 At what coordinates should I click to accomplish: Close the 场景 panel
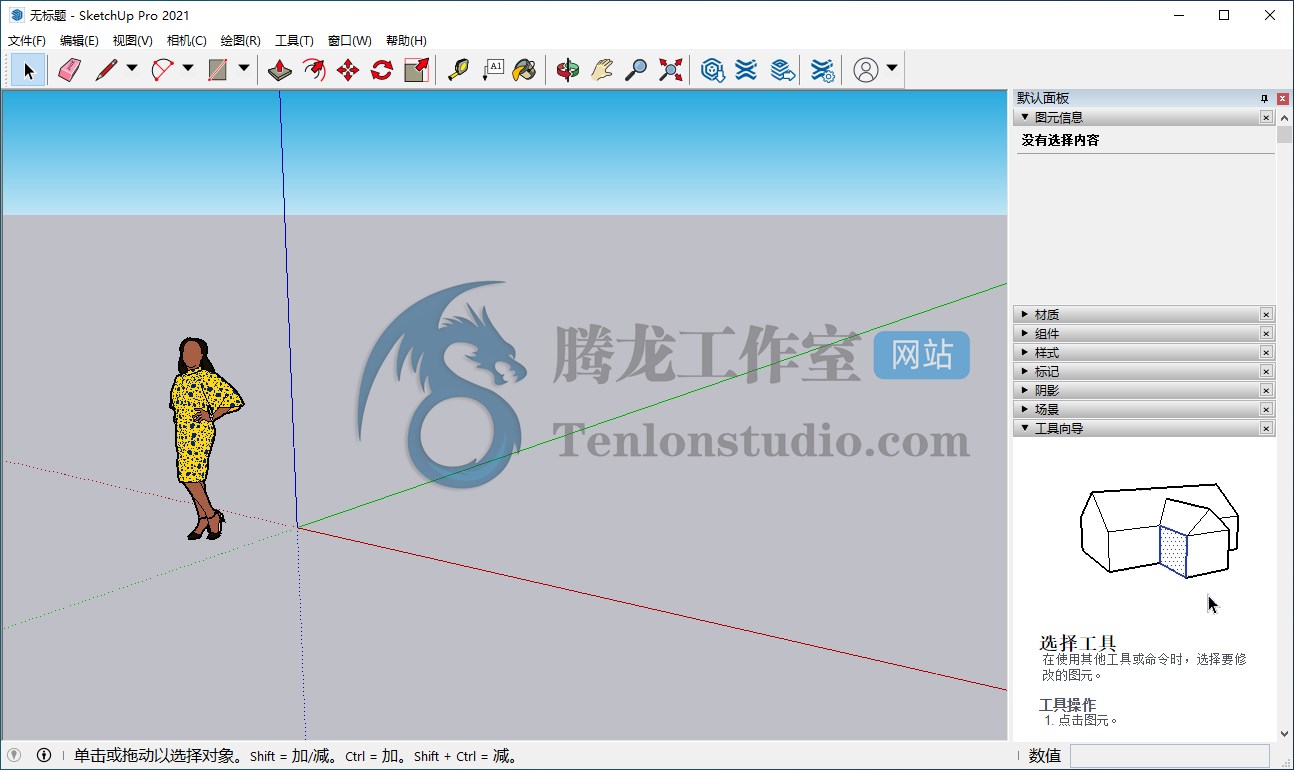coord(1266,409)
